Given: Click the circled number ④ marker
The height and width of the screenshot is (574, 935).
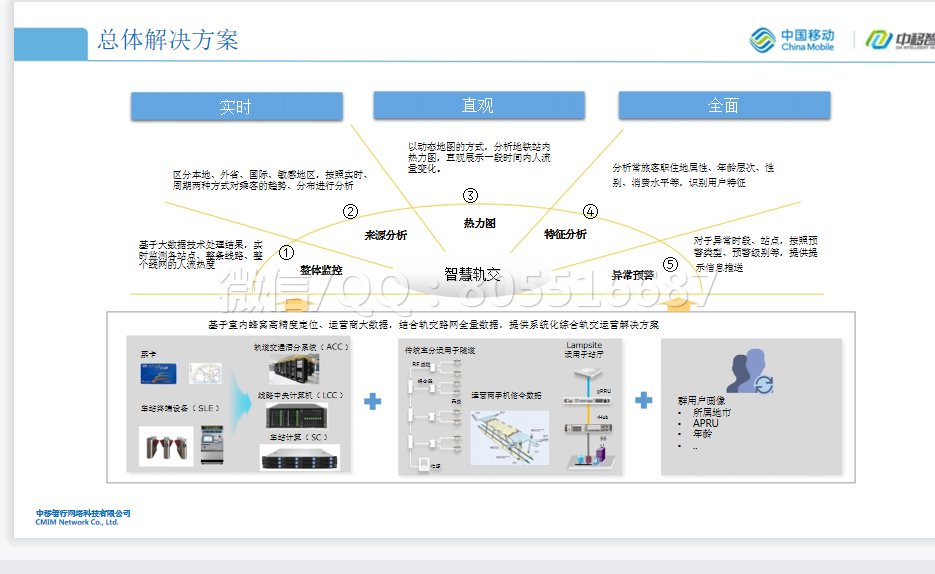Looking at the screenshot, I should (590, 212).
